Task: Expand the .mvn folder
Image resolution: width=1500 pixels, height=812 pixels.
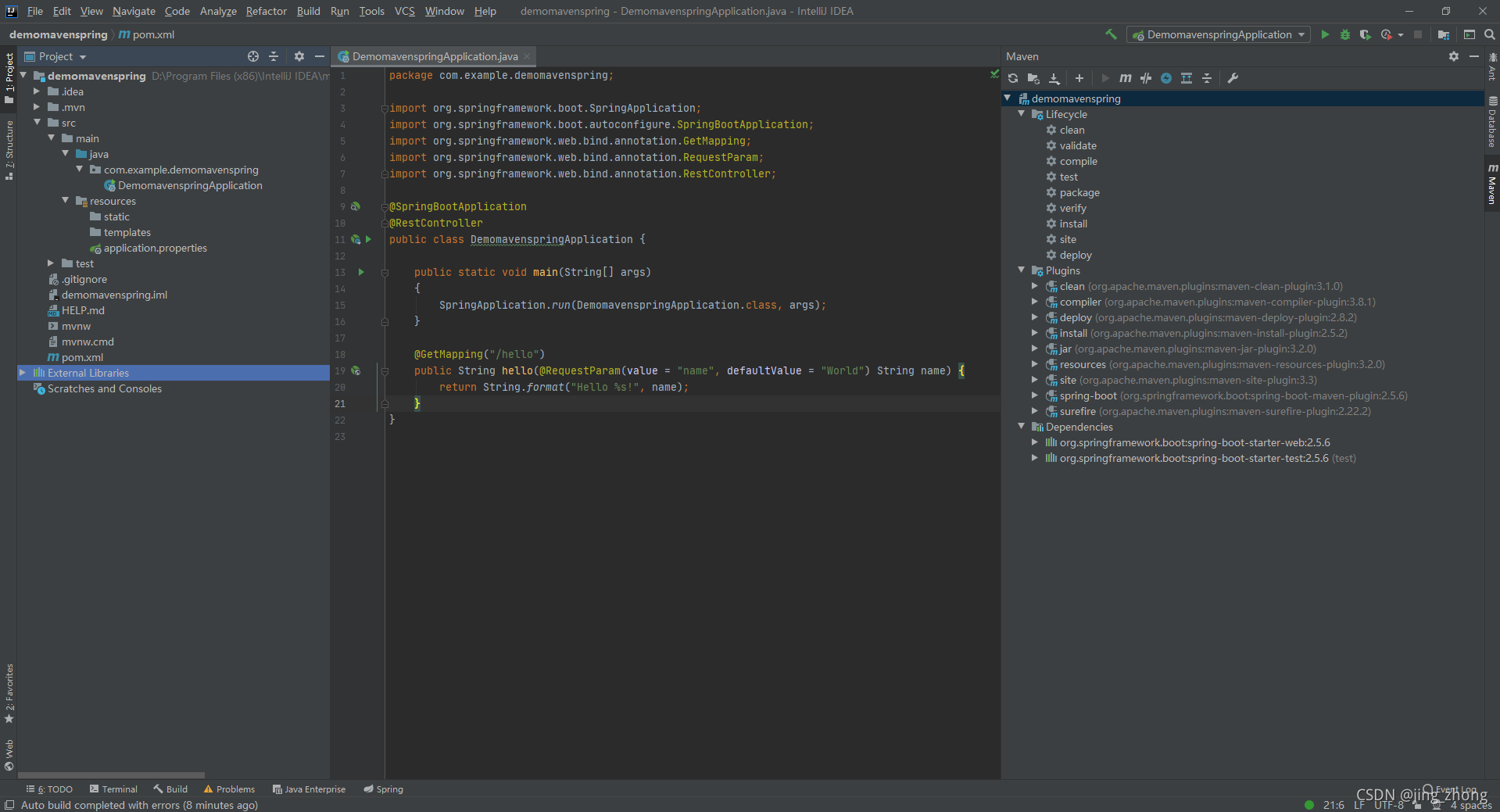Action: coord(37,107)
